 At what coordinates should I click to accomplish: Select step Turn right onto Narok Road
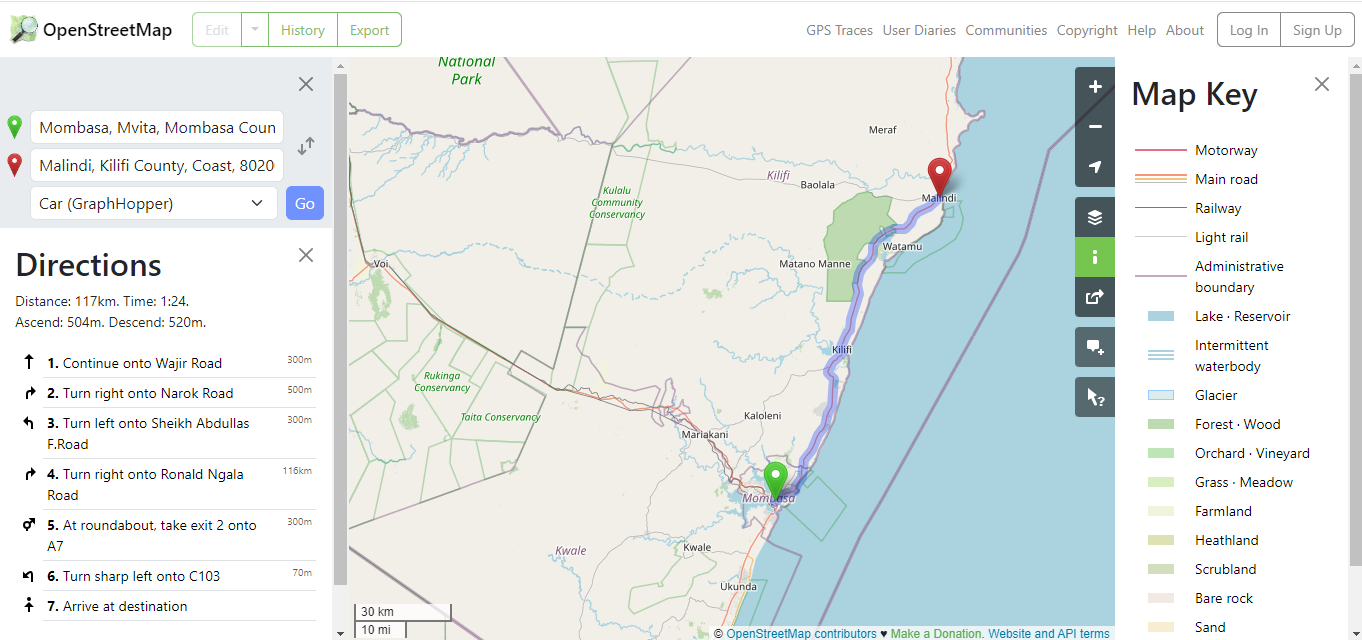point(165,393)
